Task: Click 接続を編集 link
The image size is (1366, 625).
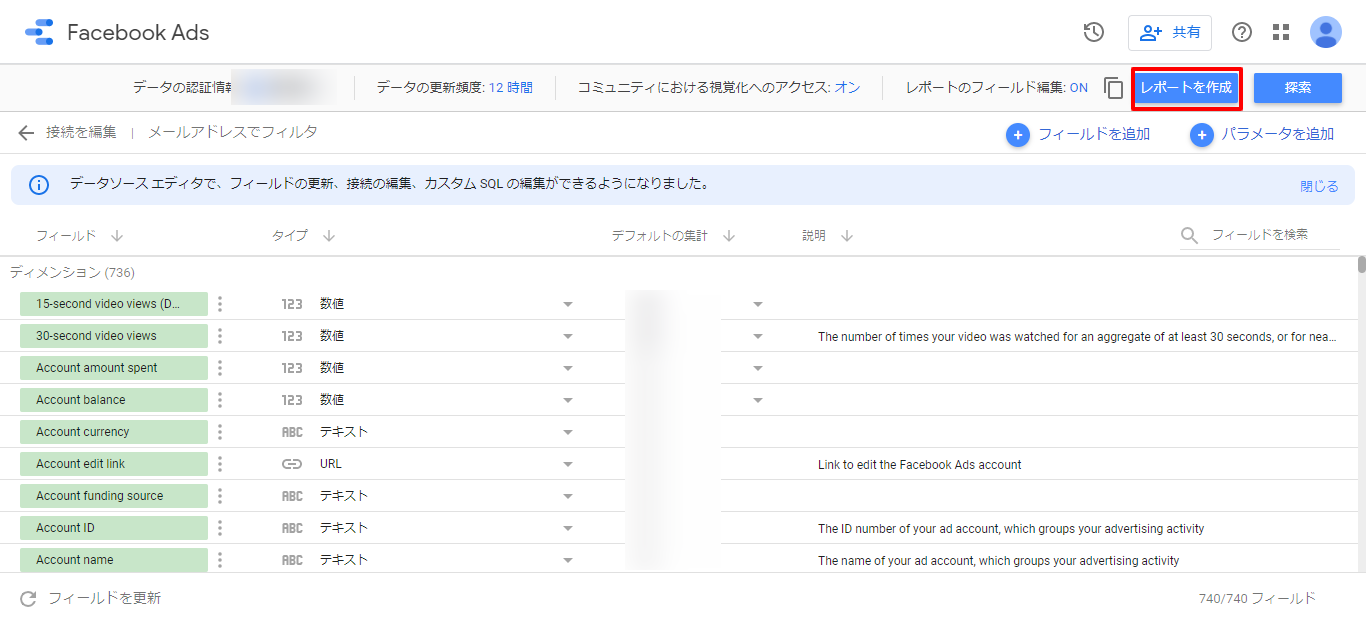Action: tap(81, 132)
